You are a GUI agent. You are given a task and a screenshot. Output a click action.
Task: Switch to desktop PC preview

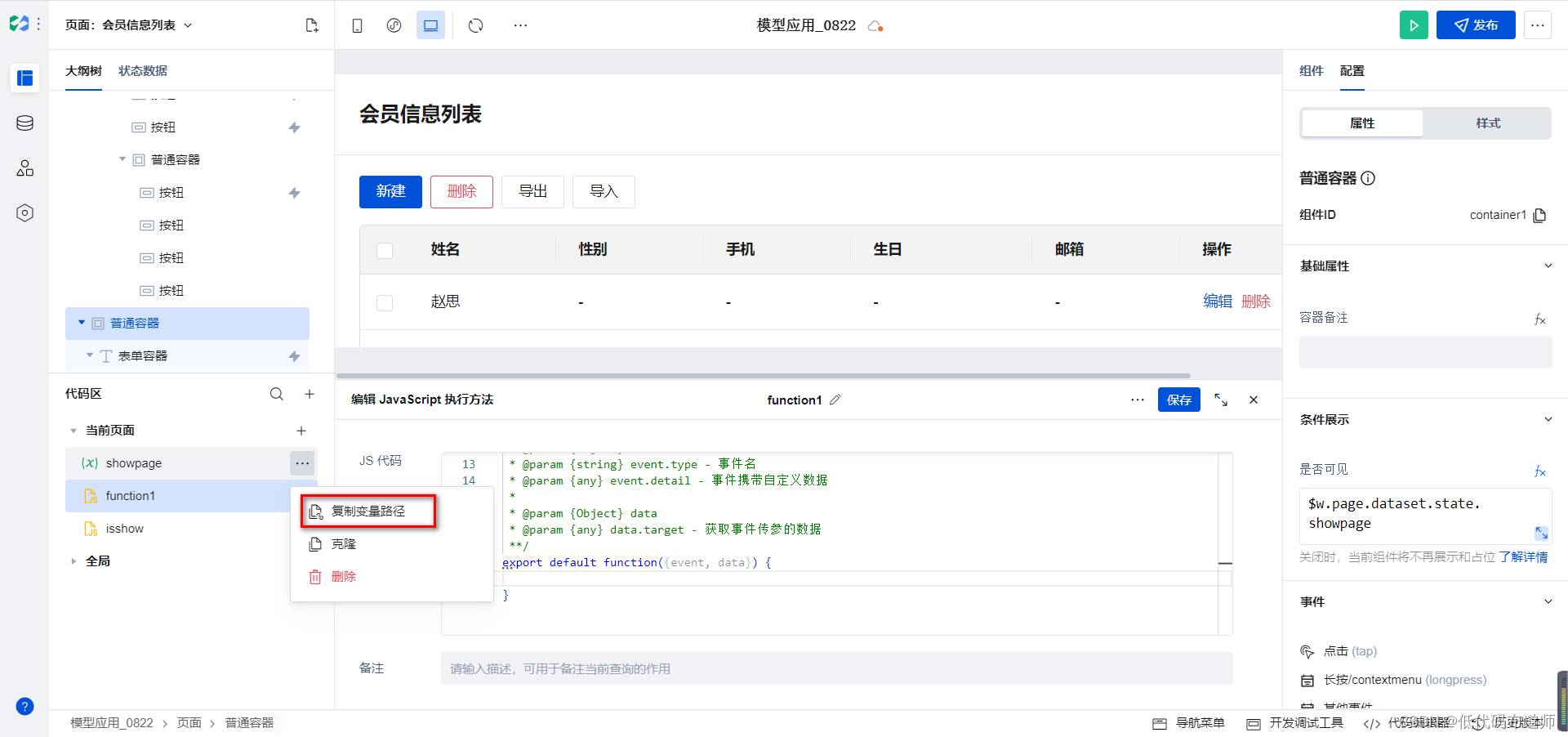tap(430, 25)
